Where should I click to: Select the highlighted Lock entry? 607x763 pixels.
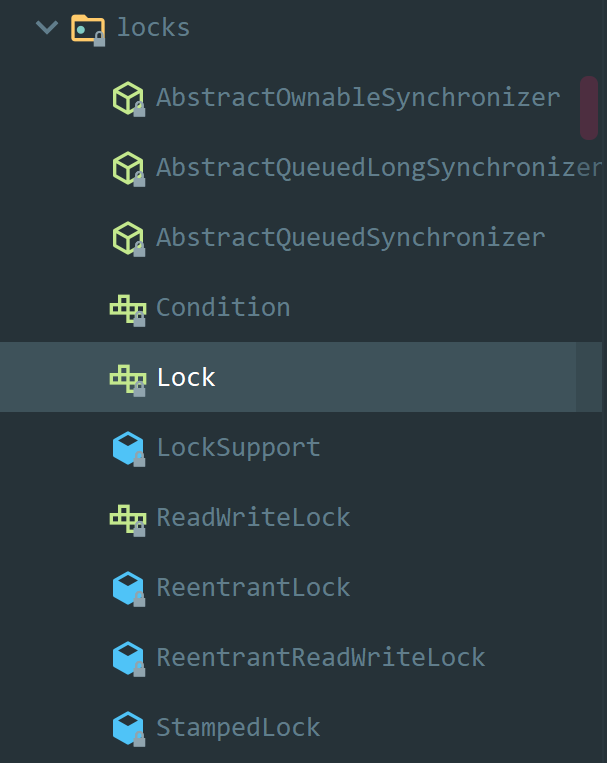tap(301, 377)
